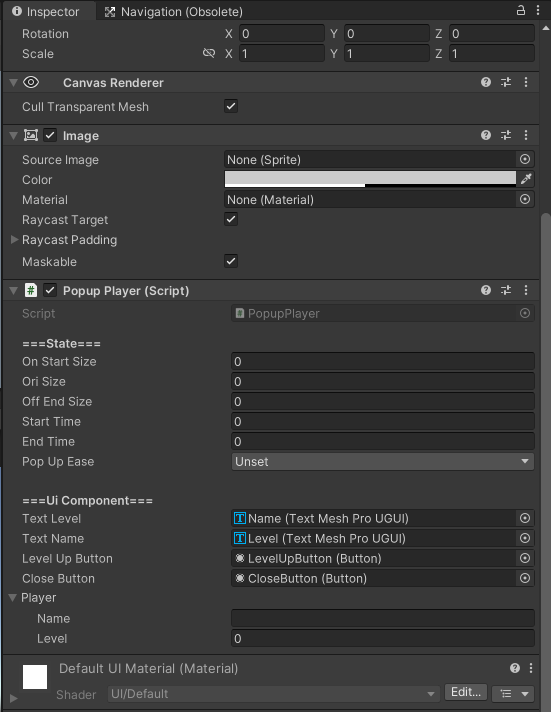Open Popup Player preset selector

click(x=506, y=290)
